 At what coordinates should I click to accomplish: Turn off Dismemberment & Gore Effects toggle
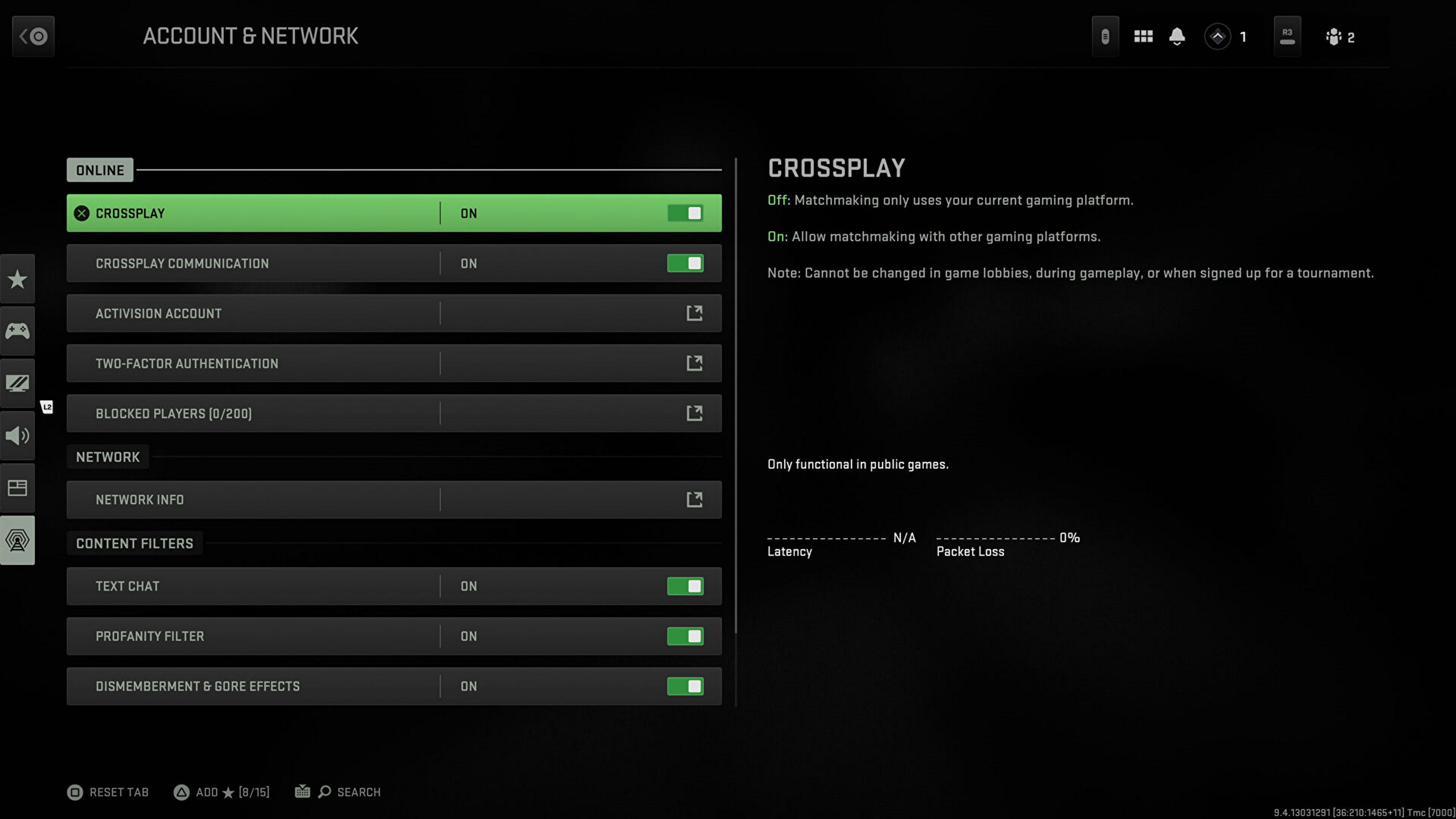(685, 686)
